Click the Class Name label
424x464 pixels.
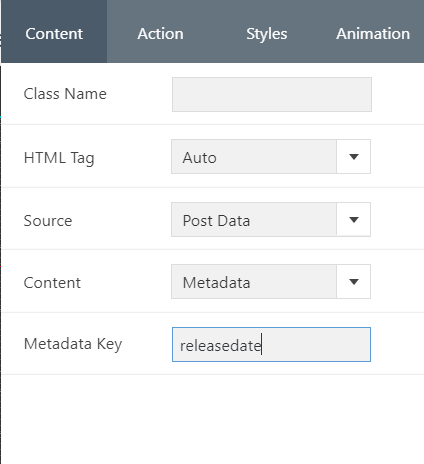pyautogui.click(x=65, y=94)
